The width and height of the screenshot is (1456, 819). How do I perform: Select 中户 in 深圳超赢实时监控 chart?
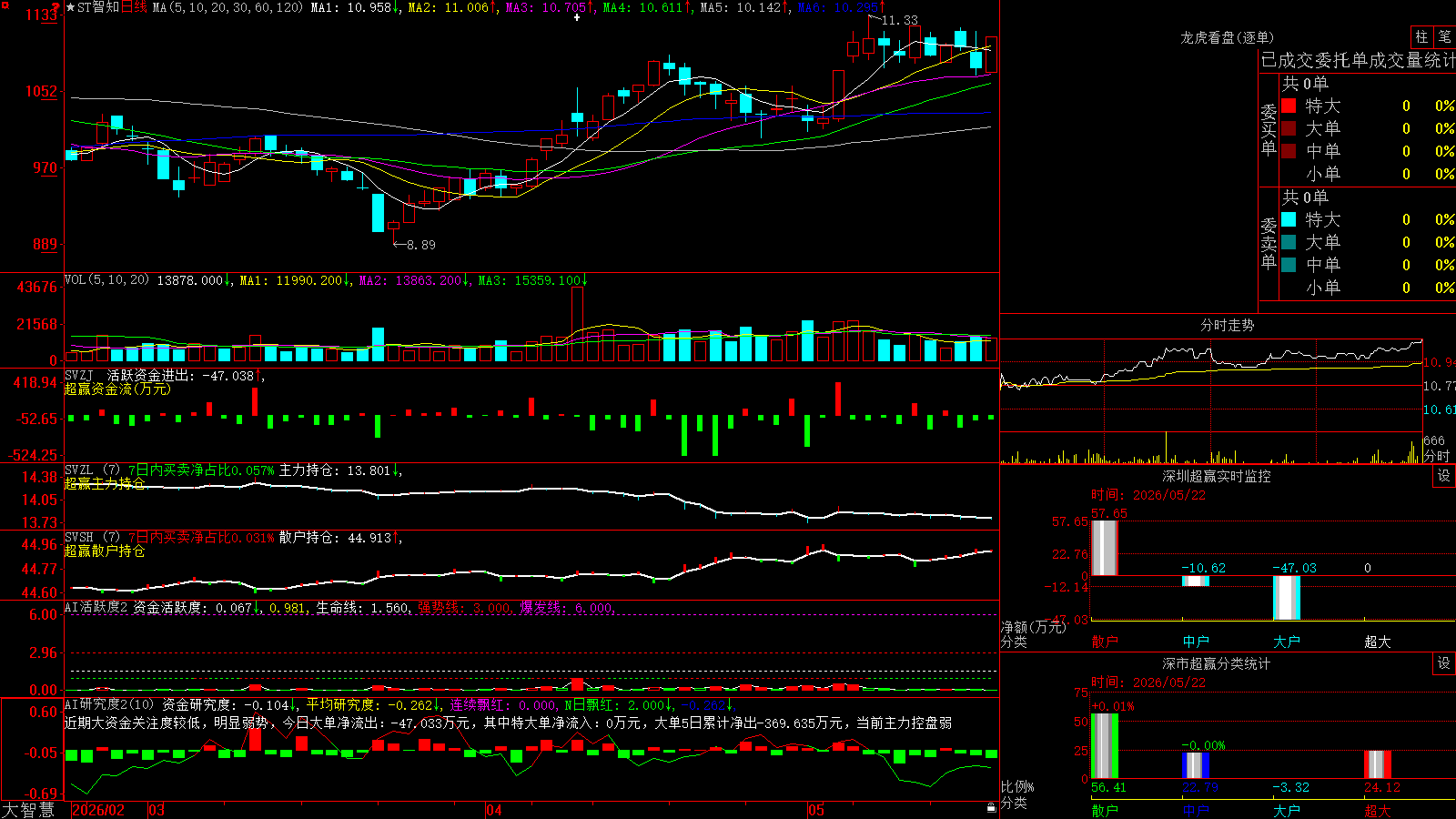[1196, 641]
